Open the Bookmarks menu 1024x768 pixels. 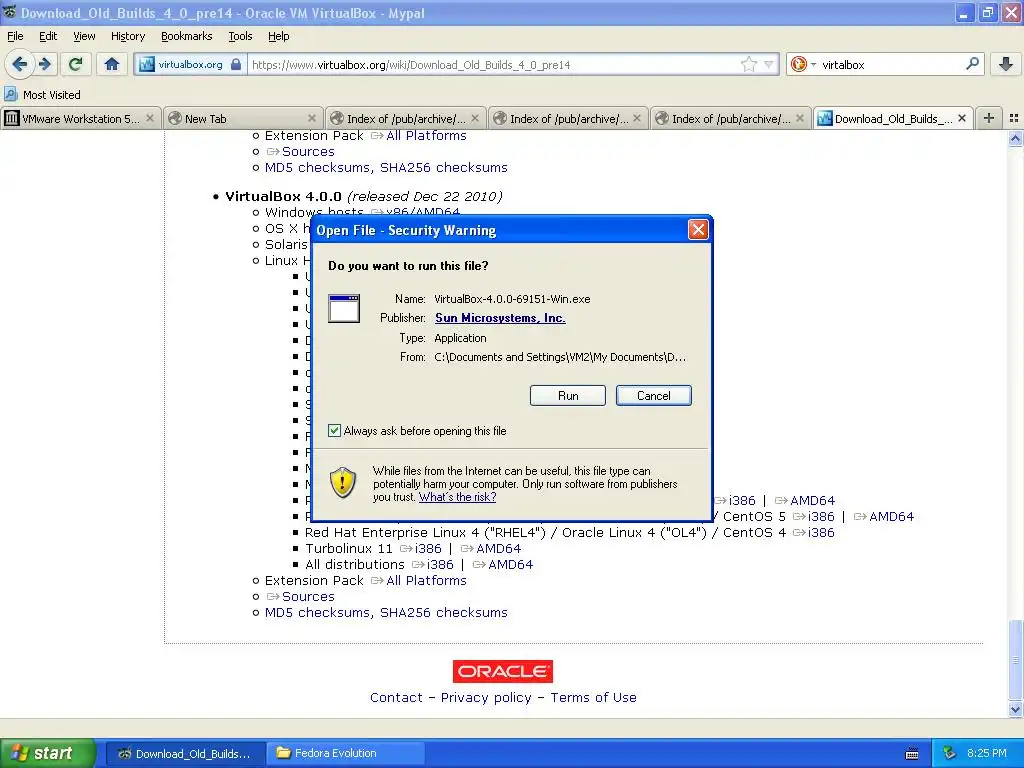[x=186, y=36]
